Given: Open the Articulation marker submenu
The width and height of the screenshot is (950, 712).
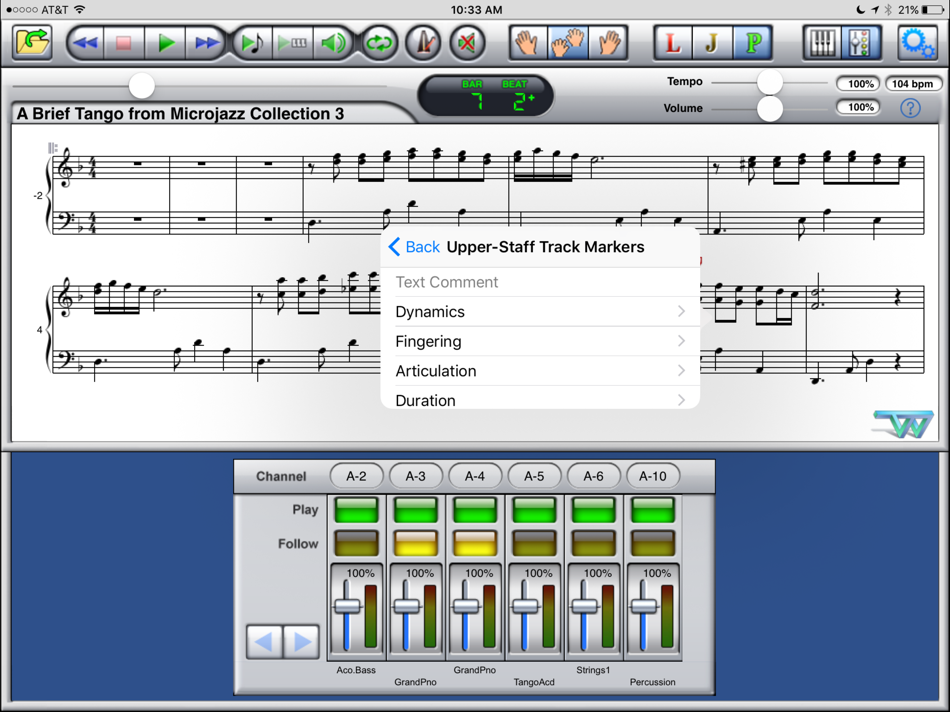Looking at the screenshot, I should pyautogui.click(x=540, y=371).
